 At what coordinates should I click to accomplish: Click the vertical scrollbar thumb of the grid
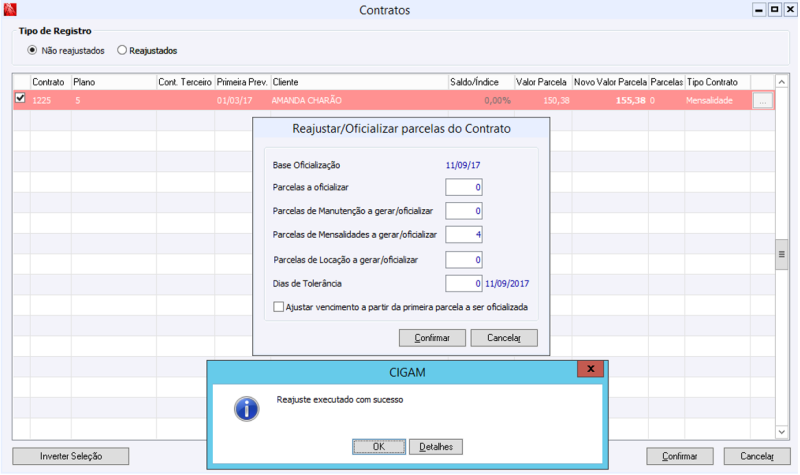[781, 254]
